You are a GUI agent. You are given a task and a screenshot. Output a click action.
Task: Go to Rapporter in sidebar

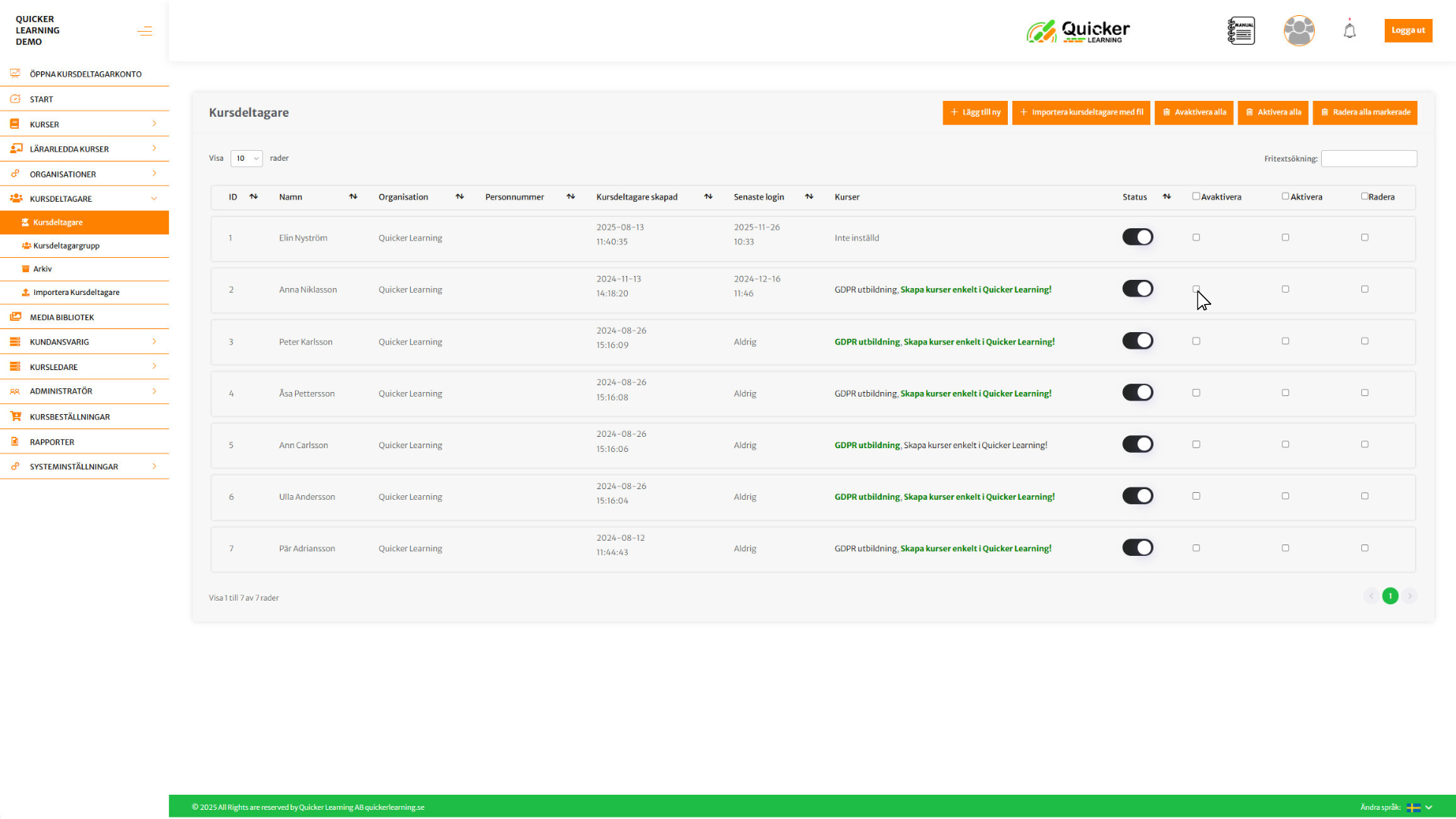click(52, 442)
